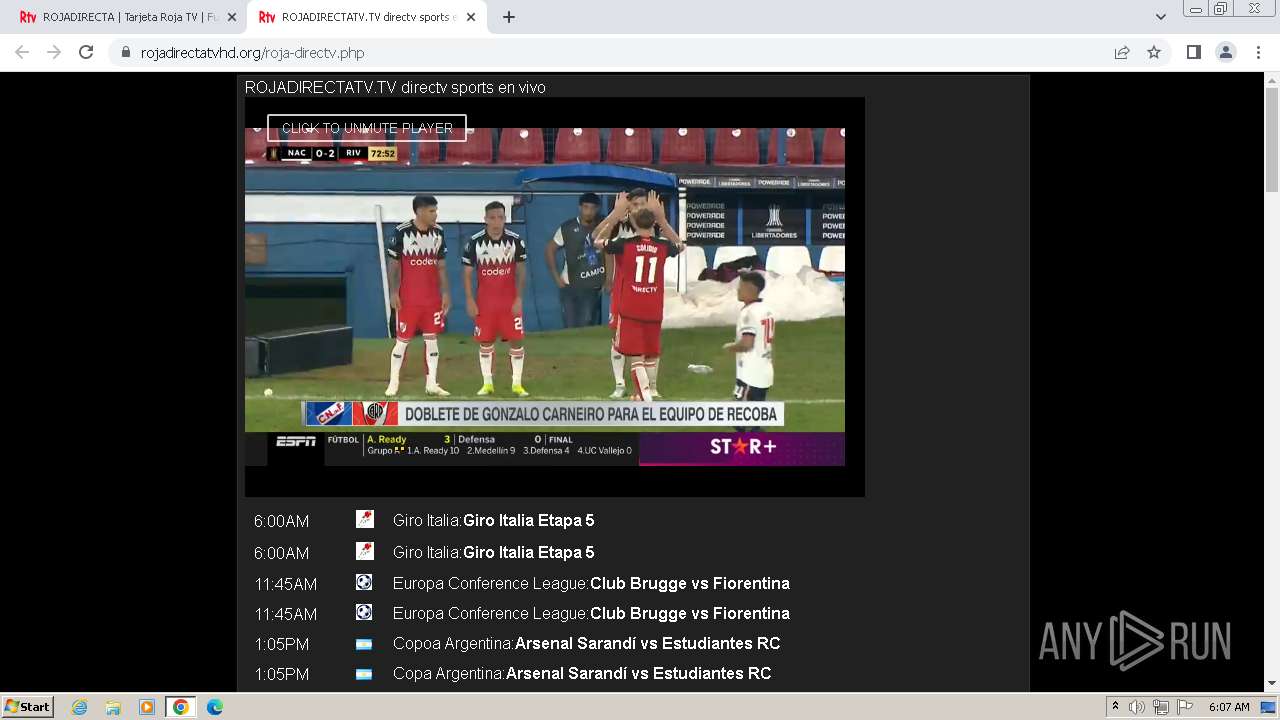This screenshot has width=1280, height=720.
Task: Open the Windows Start menu
Action: pos(27,706)
